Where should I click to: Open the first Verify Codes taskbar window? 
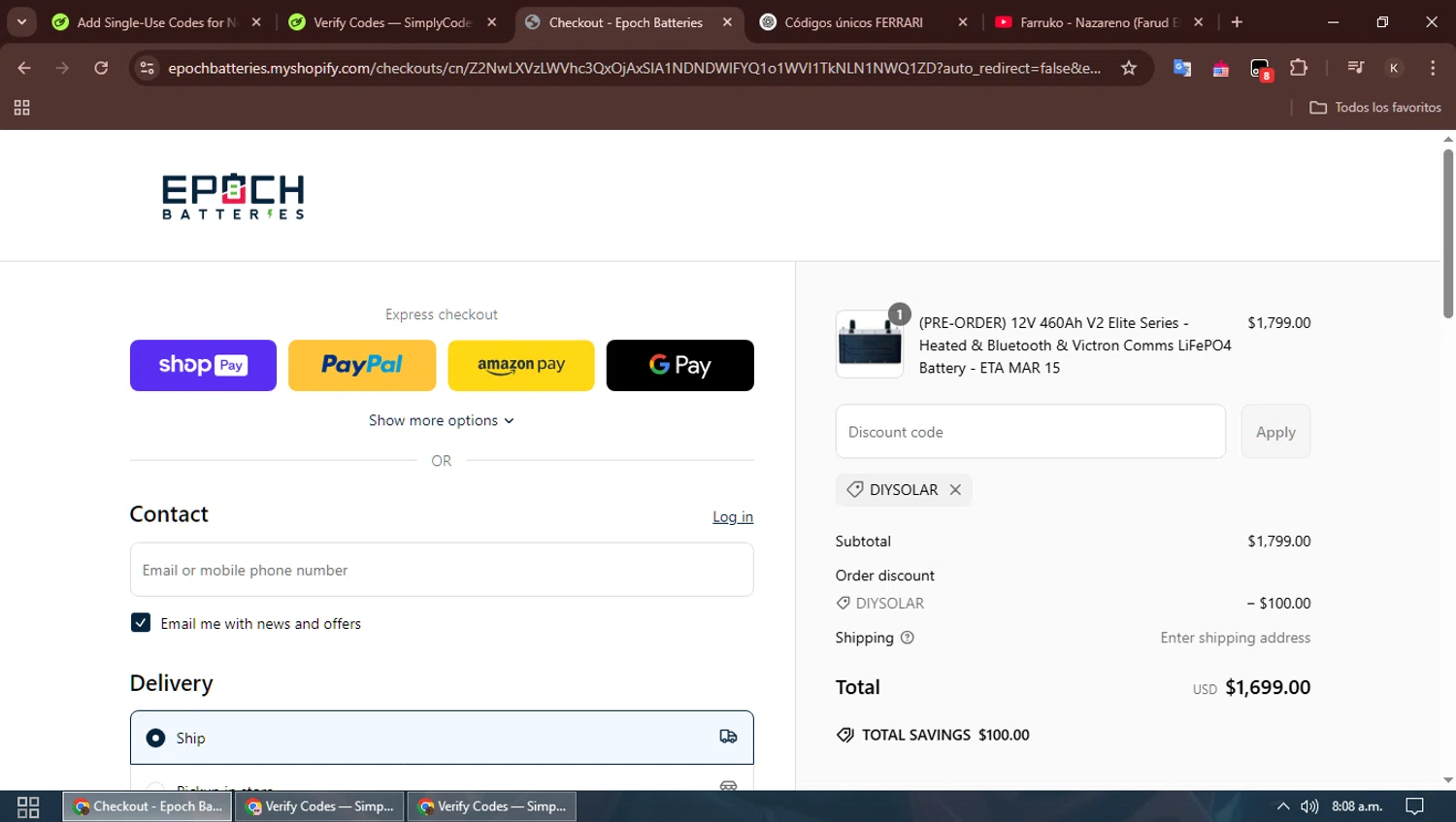click(320, 806)
